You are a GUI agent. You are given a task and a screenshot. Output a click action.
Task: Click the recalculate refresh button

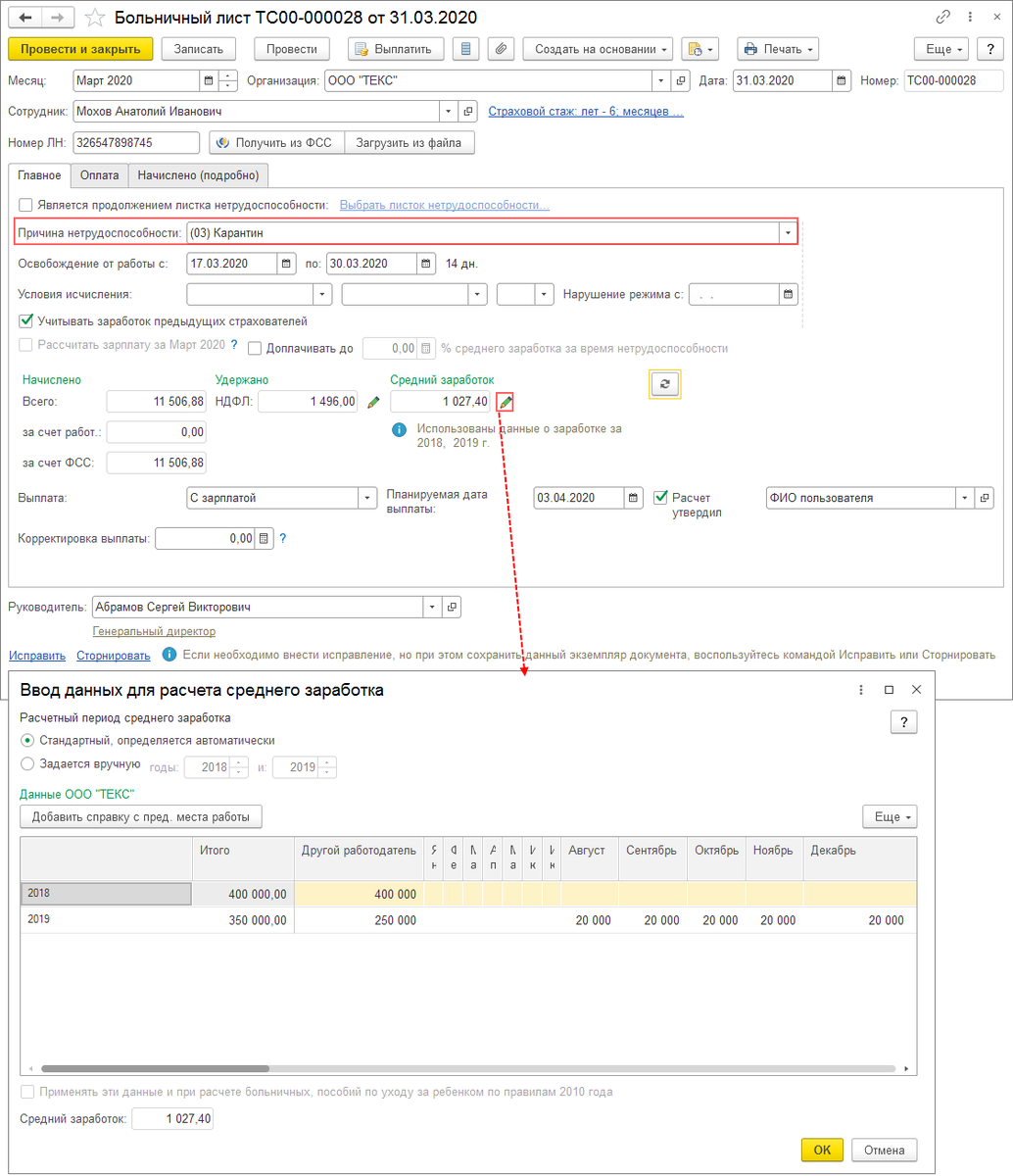tap(664, 384)
